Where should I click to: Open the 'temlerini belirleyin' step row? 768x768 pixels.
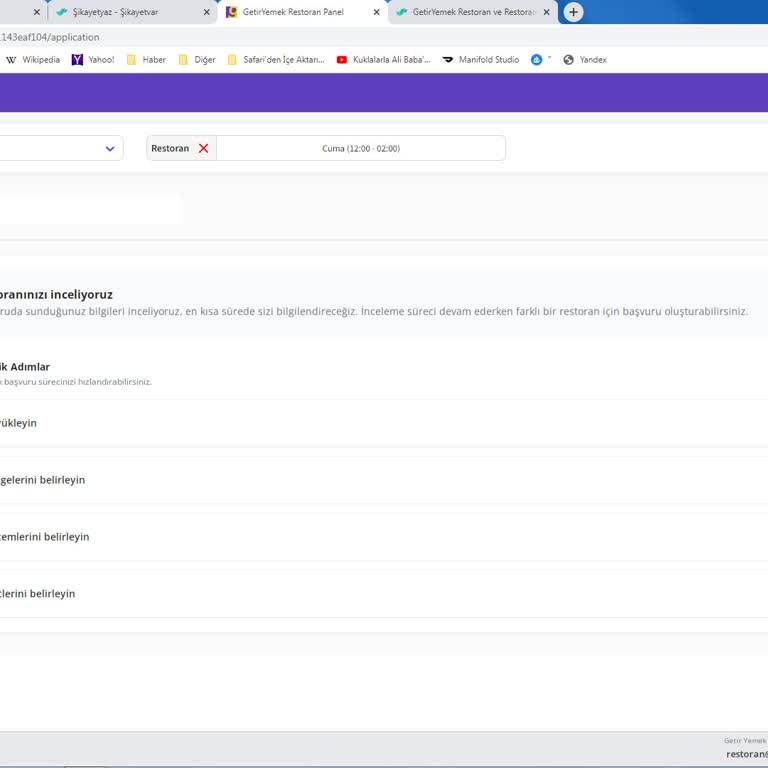(x=384, y=537)
